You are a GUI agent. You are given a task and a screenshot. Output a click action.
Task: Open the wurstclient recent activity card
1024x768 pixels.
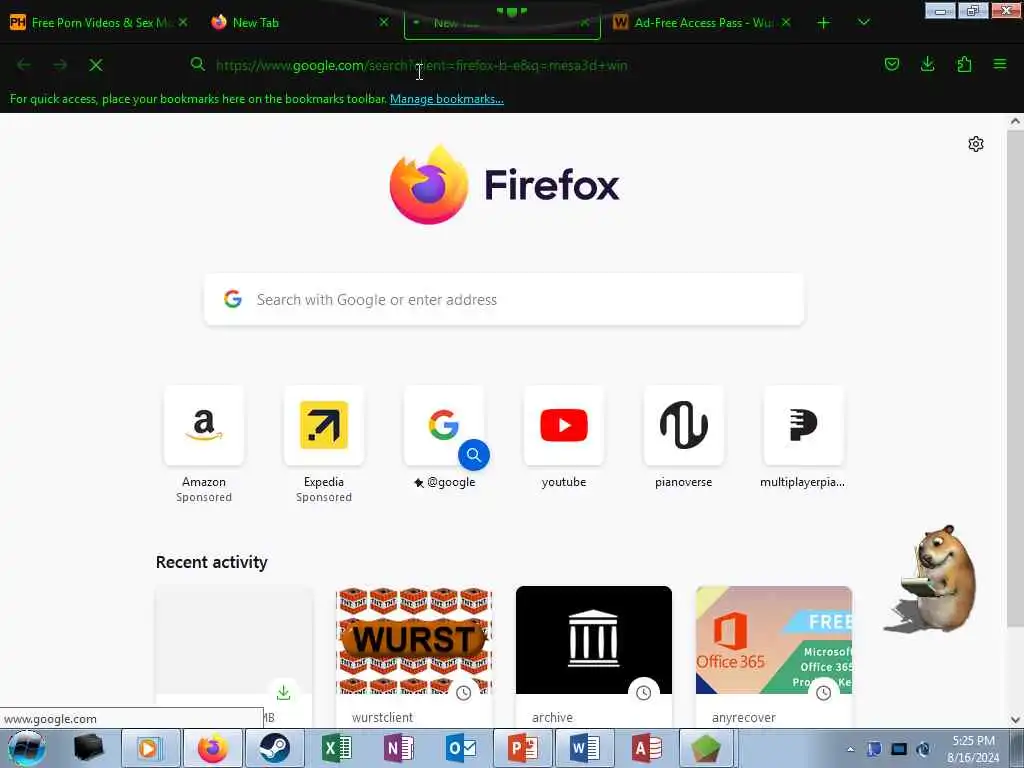pos(414,656)
